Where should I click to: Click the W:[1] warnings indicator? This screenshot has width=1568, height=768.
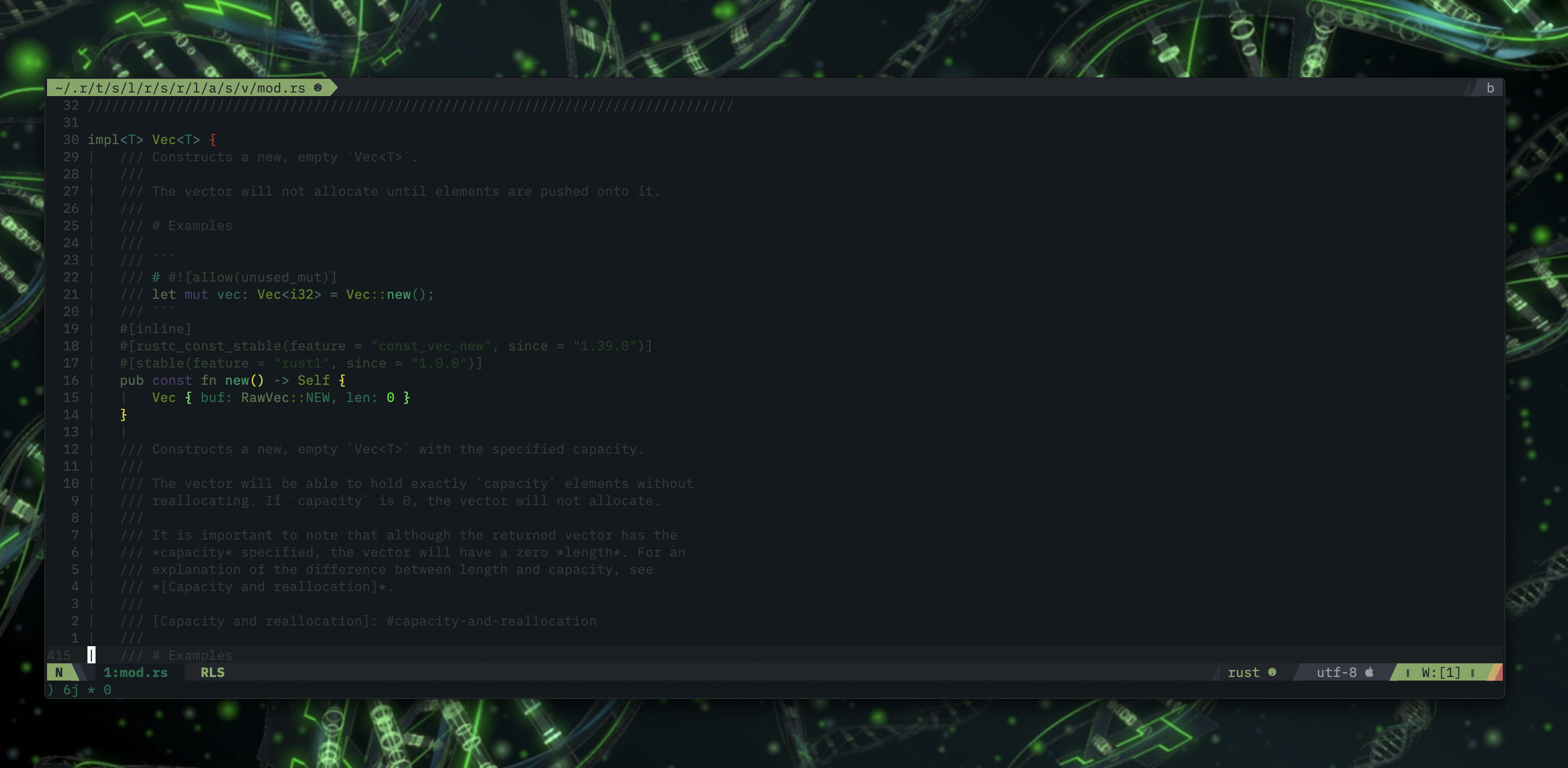pyautogui.click(x=1440, y=672)
